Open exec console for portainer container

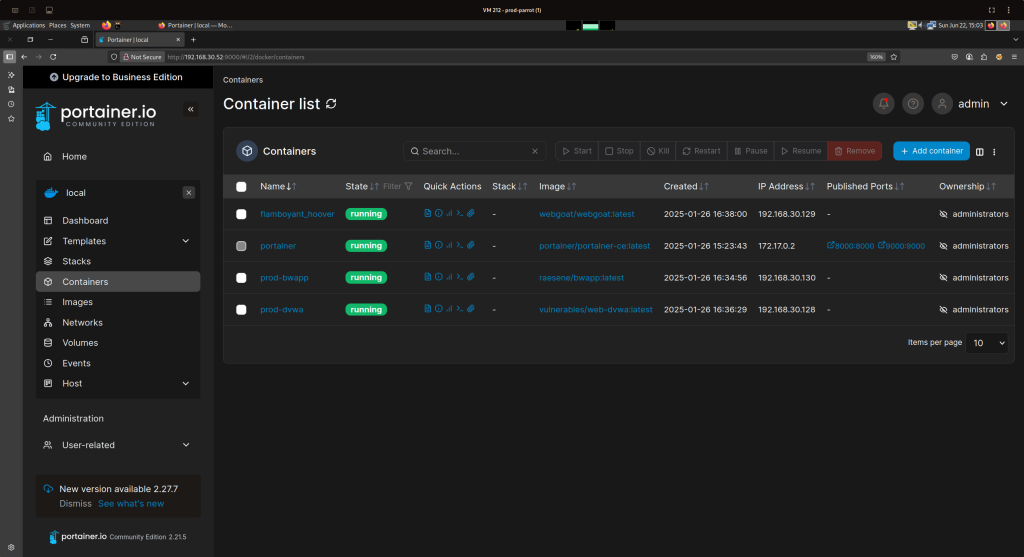pyautogui.click(x=460, y=246)
